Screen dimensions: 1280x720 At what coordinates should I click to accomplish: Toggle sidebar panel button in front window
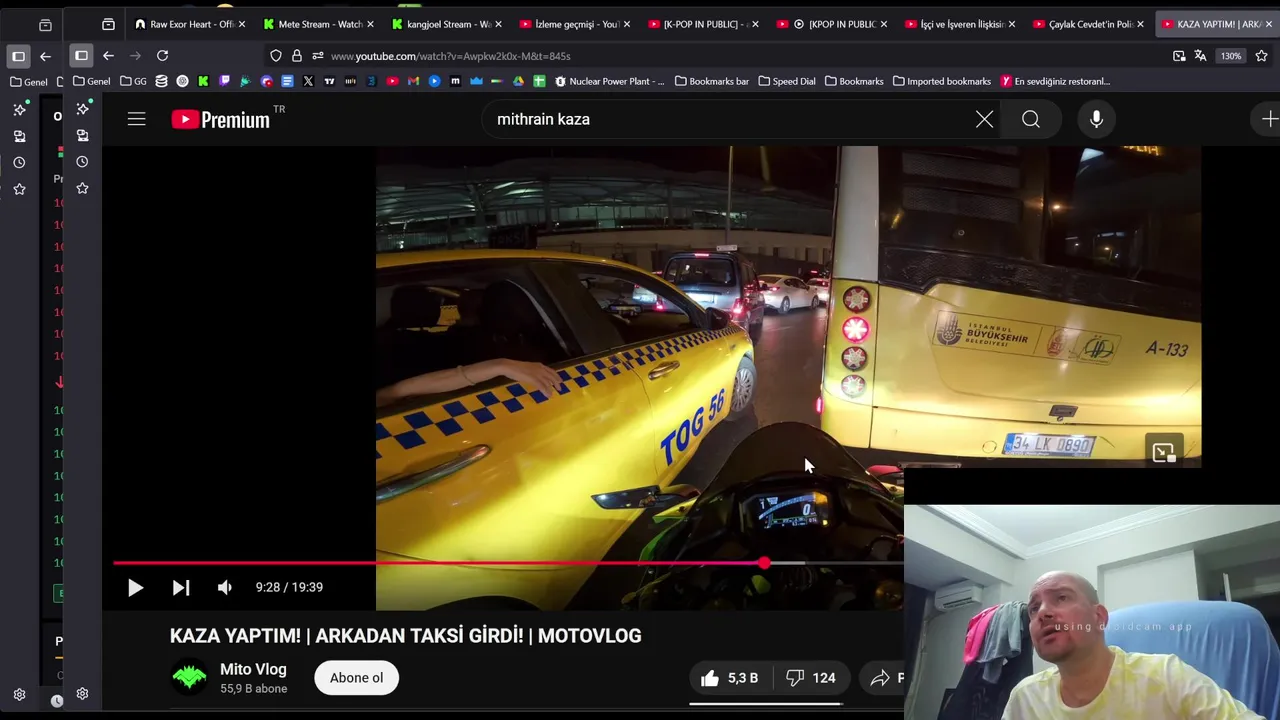(x=81, y=56)
